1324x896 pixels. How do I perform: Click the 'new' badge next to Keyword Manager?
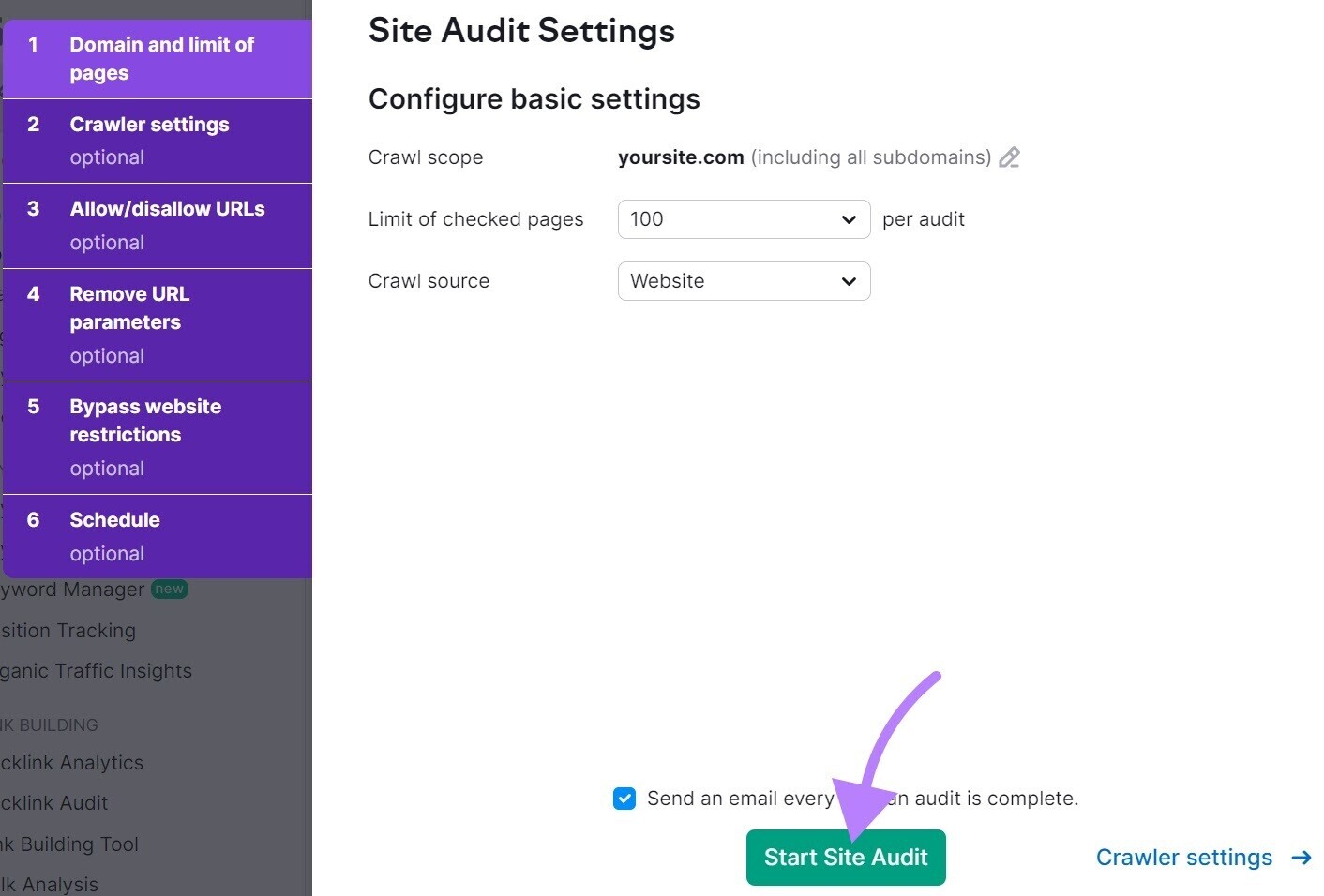pyautogui.click(x=170, y=589)
